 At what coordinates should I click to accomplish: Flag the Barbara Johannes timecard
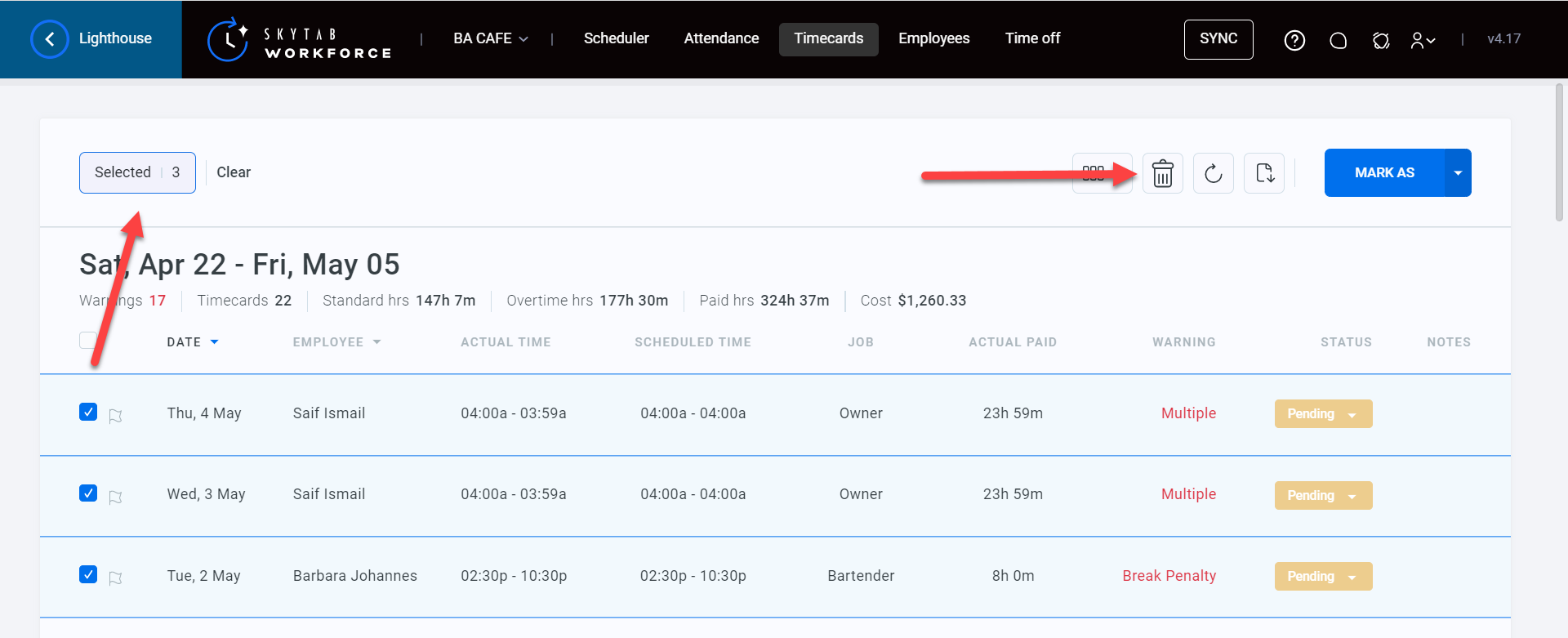click(x=116, y=578)
